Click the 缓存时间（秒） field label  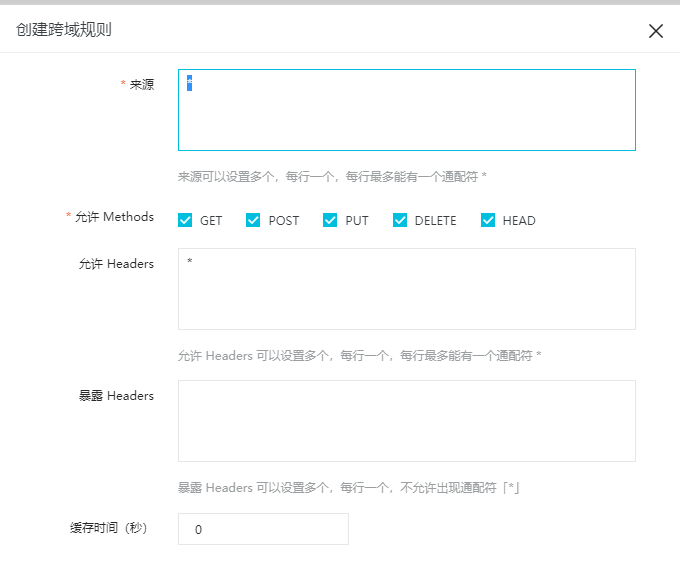click(102, 528)
